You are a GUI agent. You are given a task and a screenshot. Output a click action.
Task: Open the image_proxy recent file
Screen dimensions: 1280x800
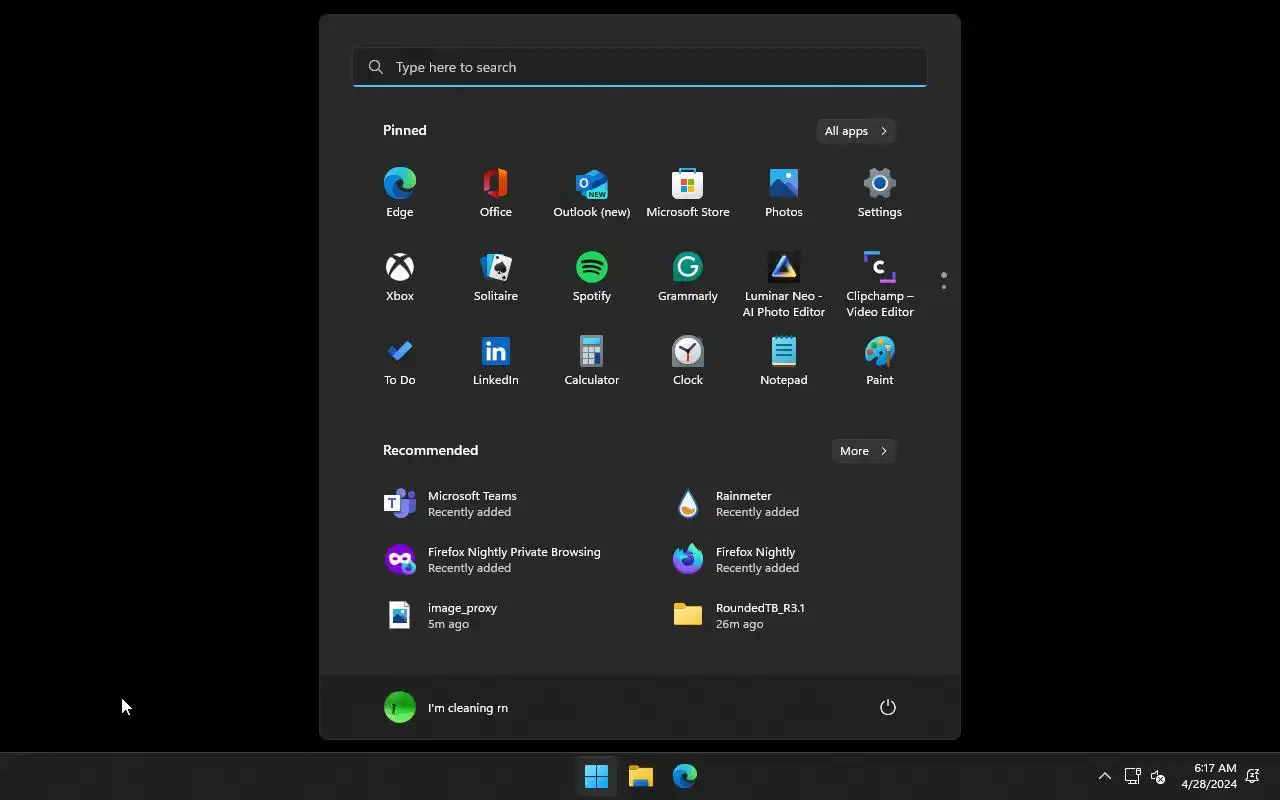(496, 615)
